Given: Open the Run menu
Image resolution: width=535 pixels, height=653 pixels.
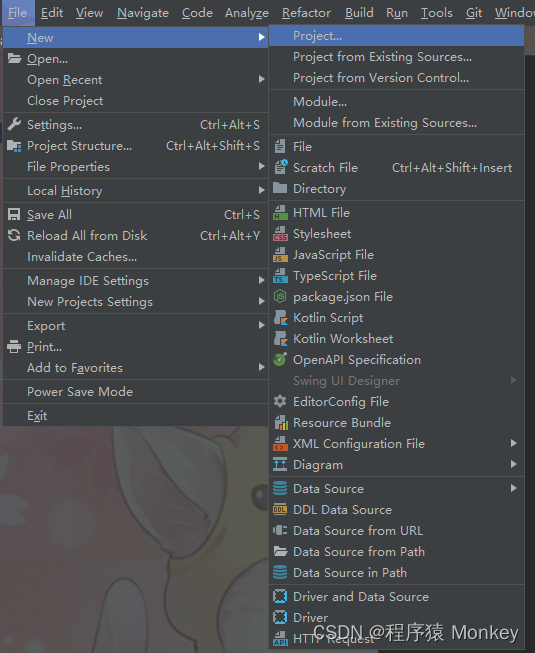Looking at the screenshot, I should [397, 13].
